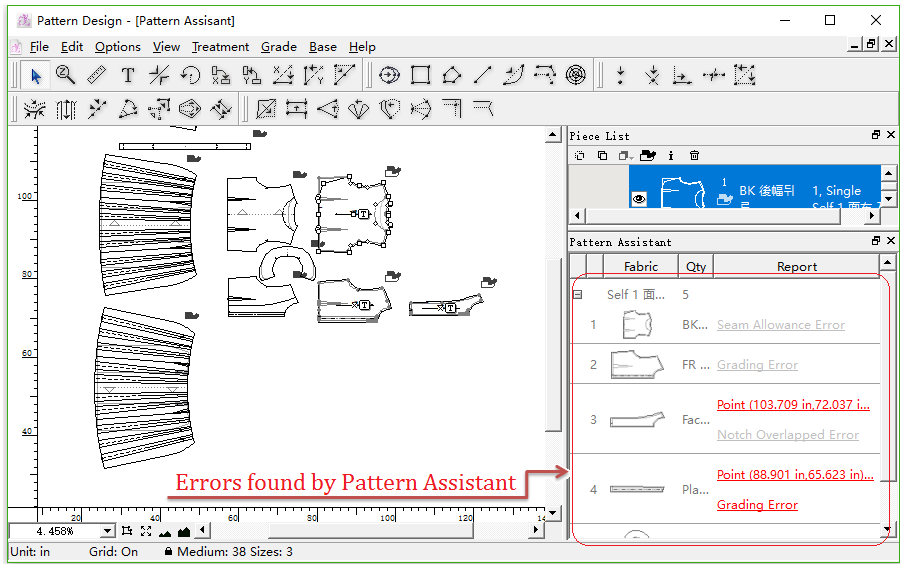Toggle visibility eye for BK piece

(640, 199)
